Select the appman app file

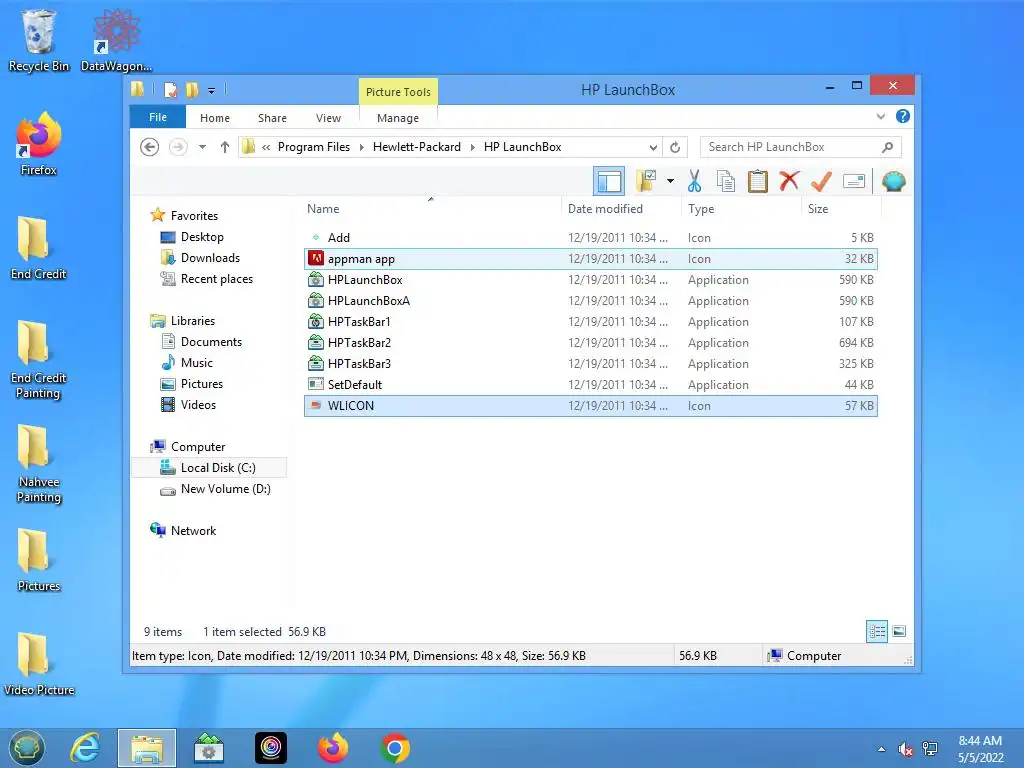(590, 259)
